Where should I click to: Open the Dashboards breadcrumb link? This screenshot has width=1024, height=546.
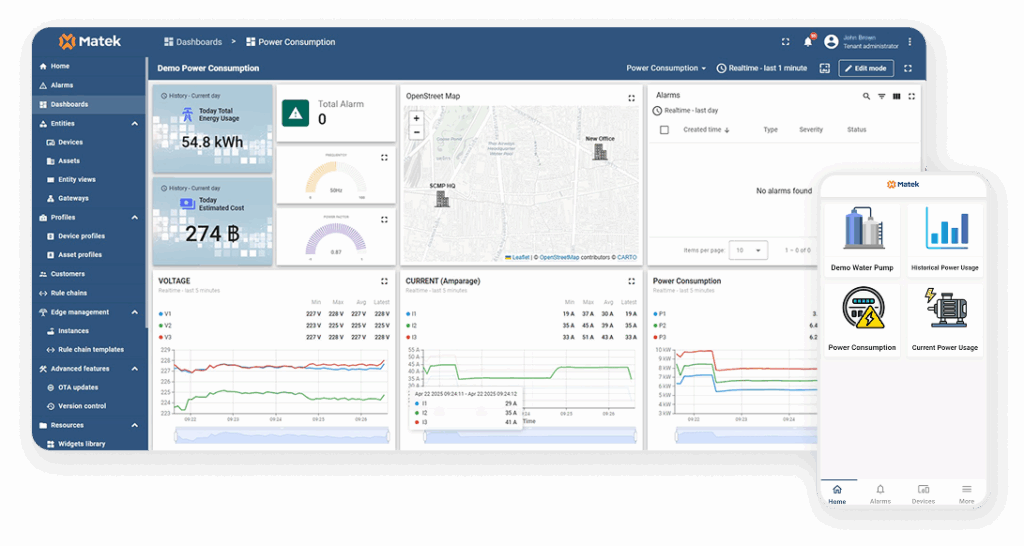click(192, 42)
